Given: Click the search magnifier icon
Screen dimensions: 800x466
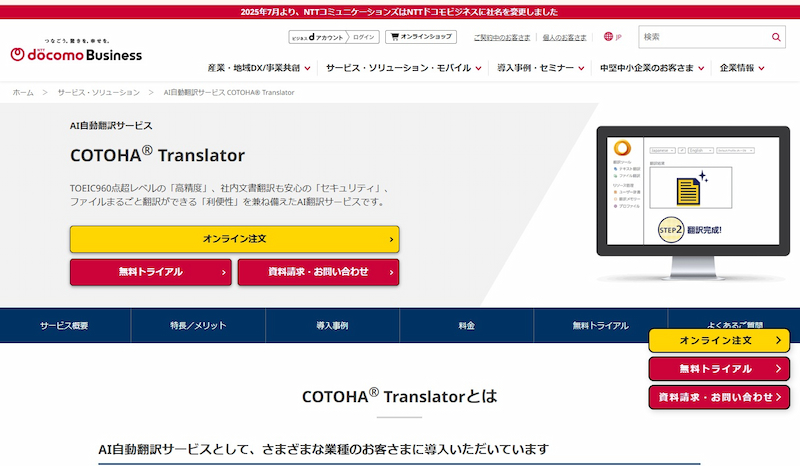Looking at the screenshot, I should pos(777,37).
